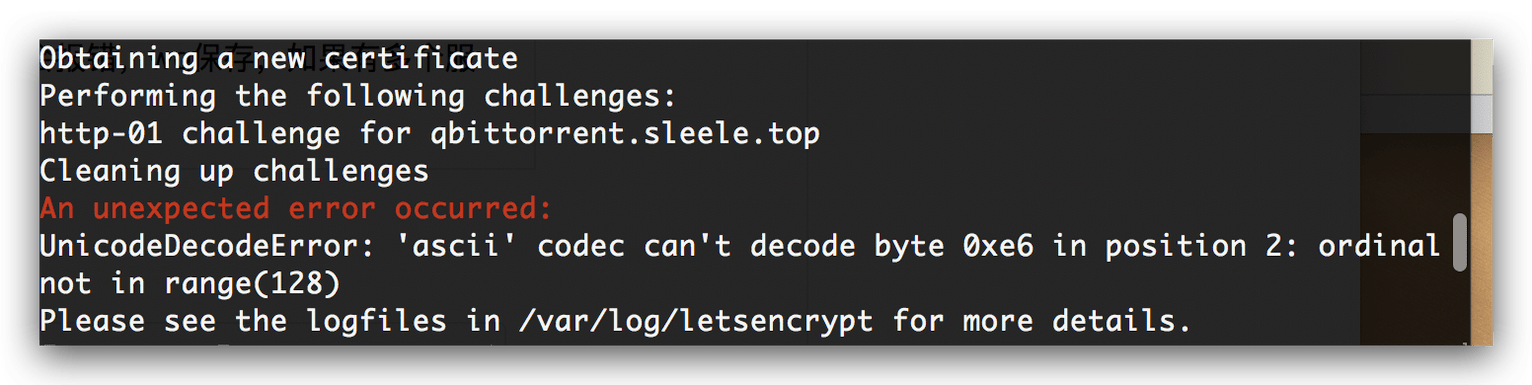Click the '0xe6' byte value

coord(998,246)
